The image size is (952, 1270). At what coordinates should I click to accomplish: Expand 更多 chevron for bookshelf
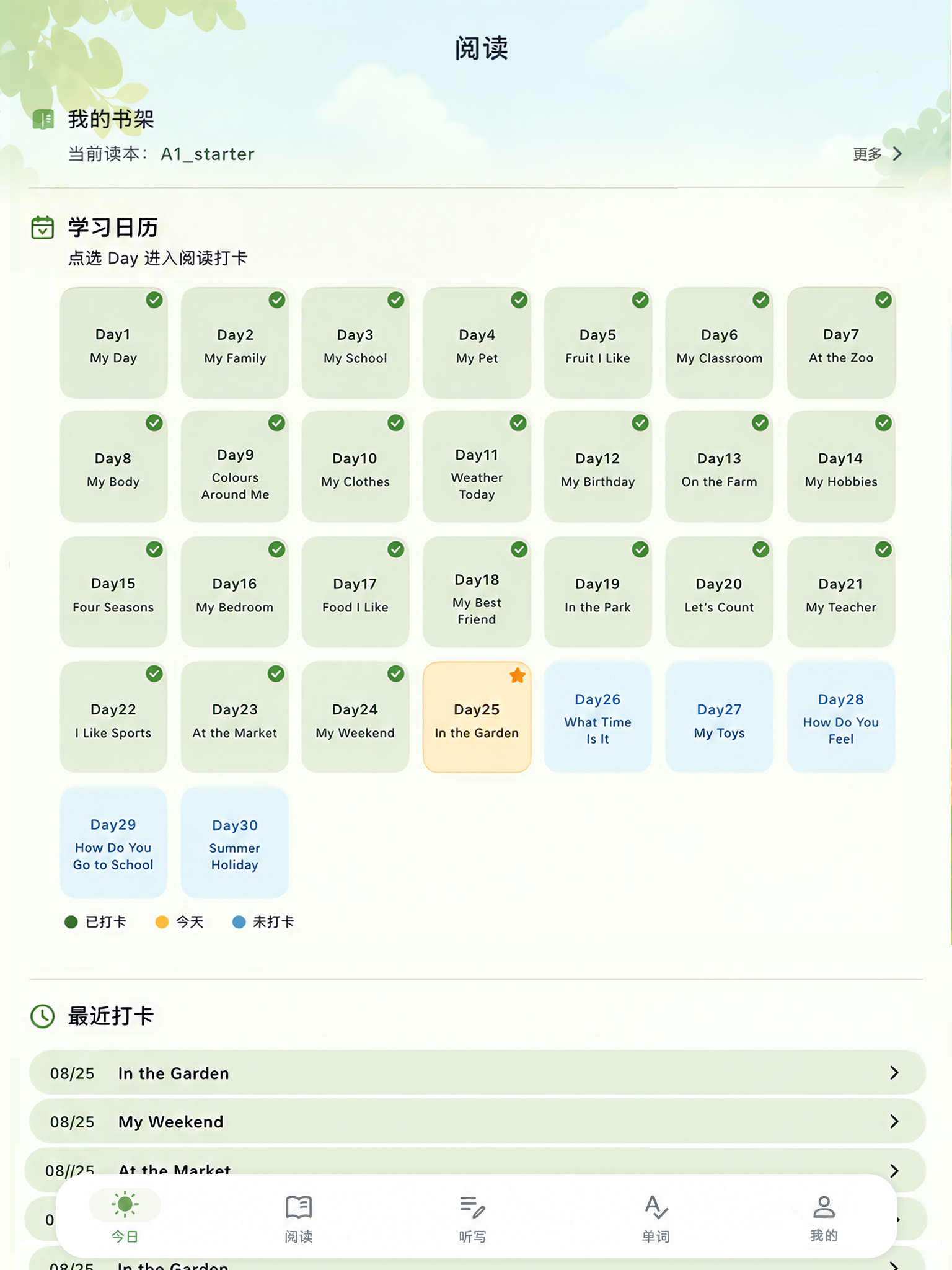click(897, 154)
